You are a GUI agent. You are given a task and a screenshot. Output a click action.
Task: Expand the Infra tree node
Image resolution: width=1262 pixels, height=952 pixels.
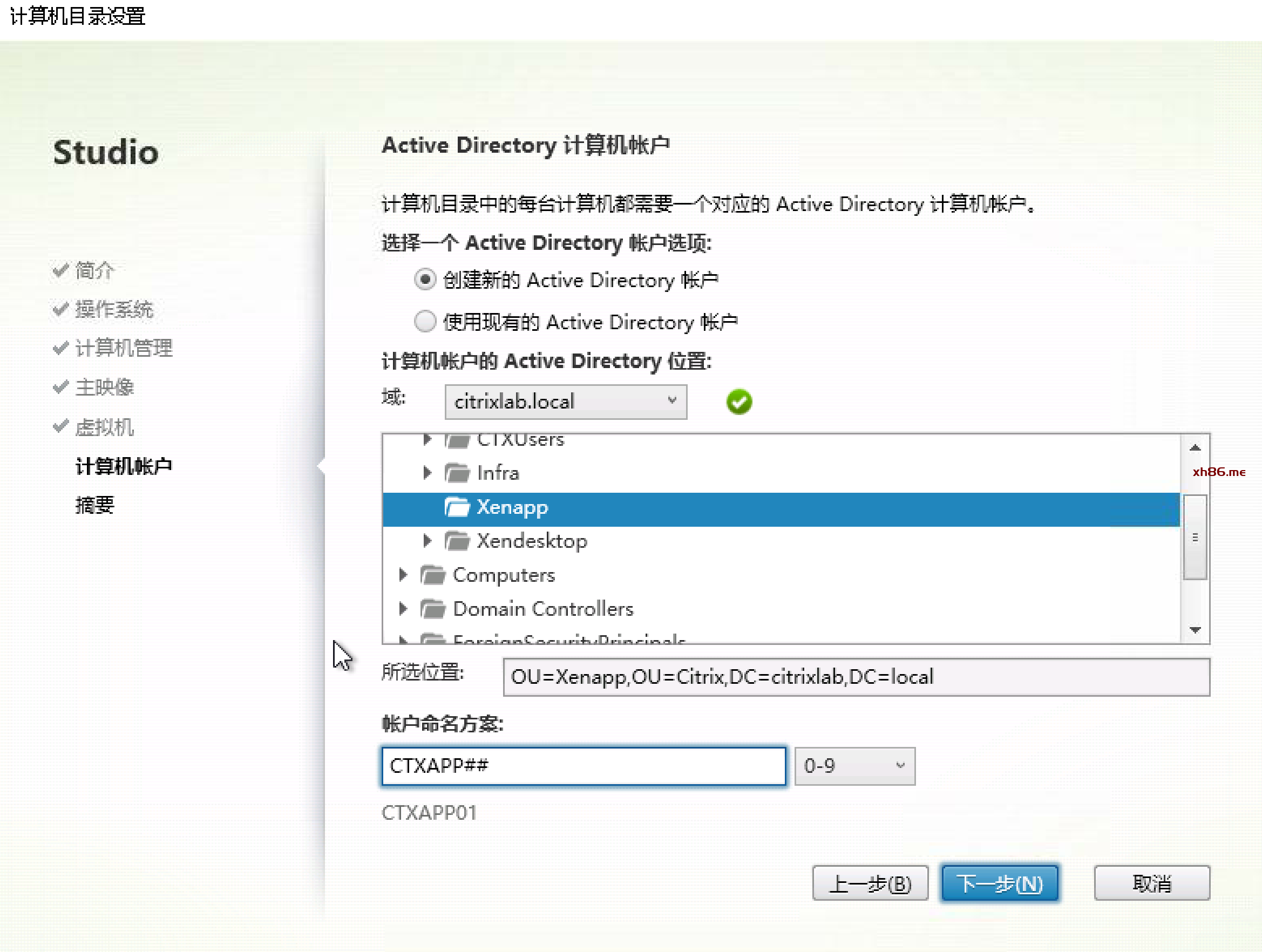[427, 473]
